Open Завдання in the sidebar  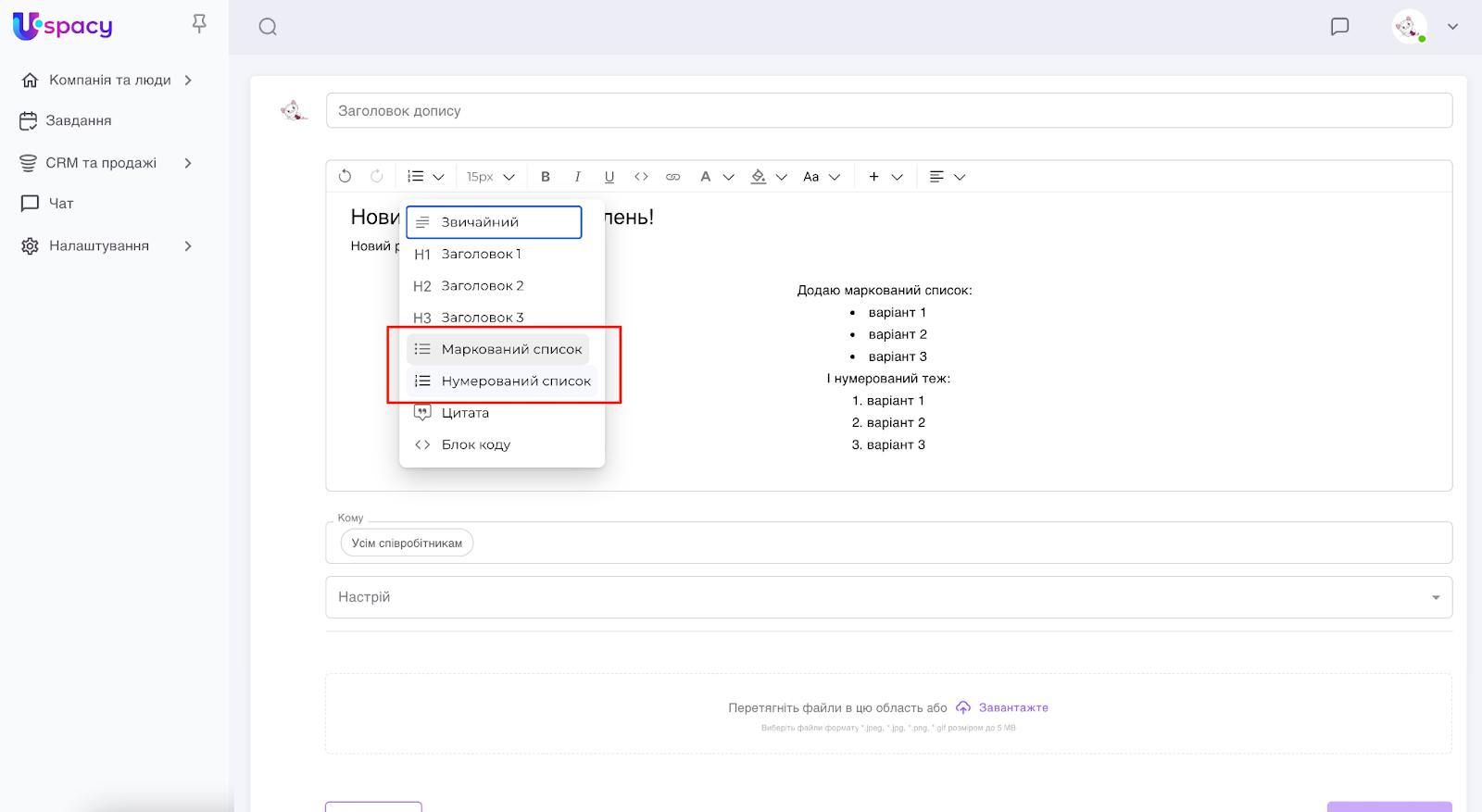tap(79, 121)
